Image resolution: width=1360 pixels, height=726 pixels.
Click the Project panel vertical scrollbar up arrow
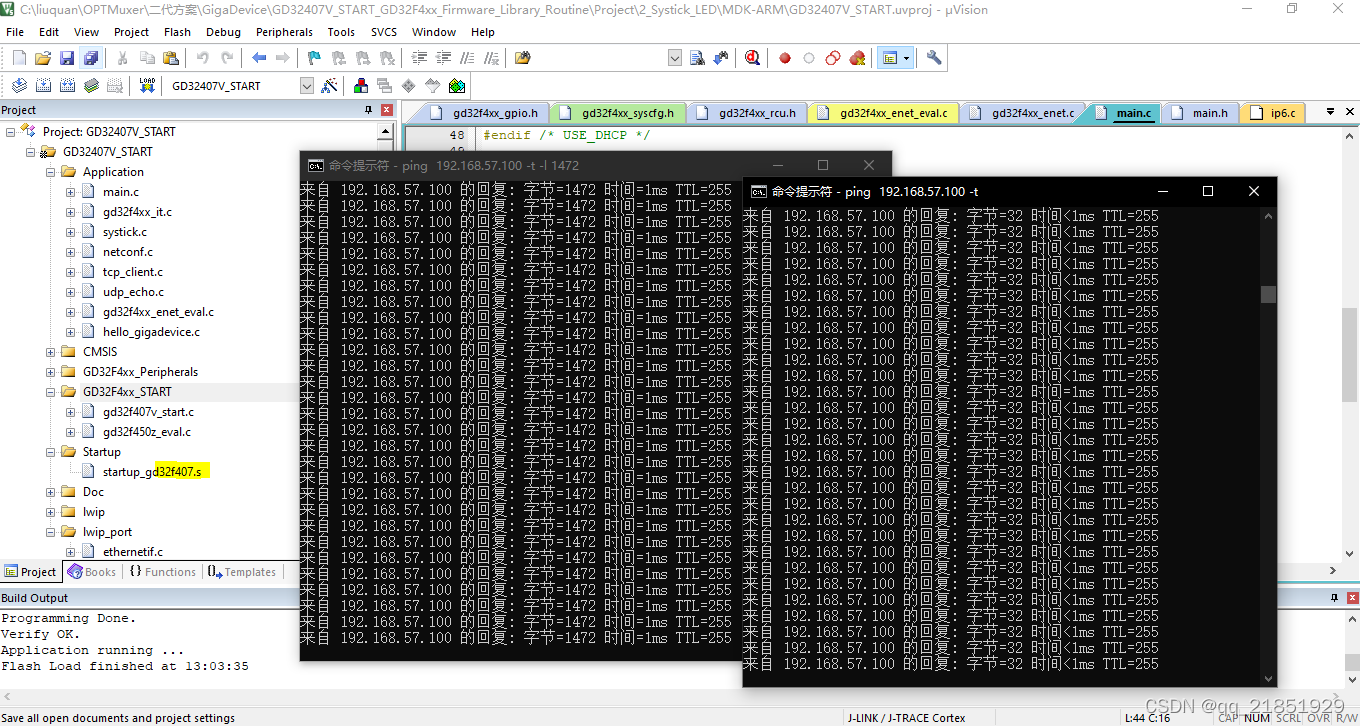[x=386, y=131]
